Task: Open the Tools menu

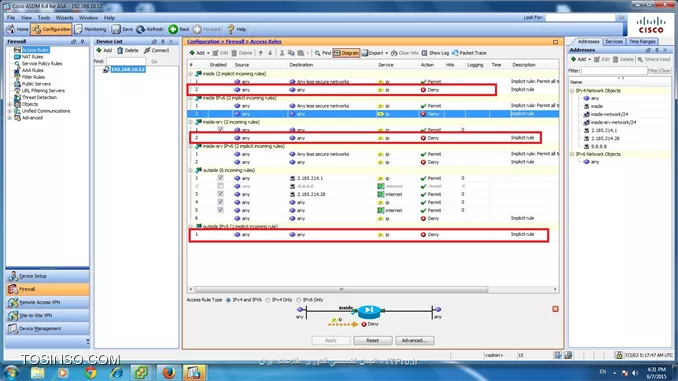Action: click(44, 18)
